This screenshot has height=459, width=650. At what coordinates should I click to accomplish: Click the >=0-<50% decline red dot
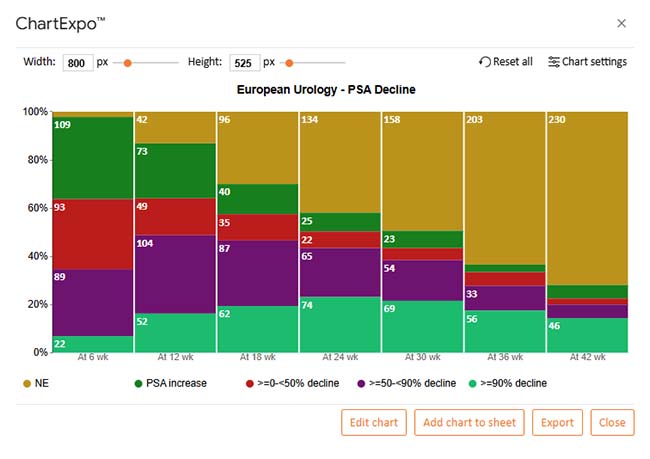pyautogui.click(x=248, y=383)
